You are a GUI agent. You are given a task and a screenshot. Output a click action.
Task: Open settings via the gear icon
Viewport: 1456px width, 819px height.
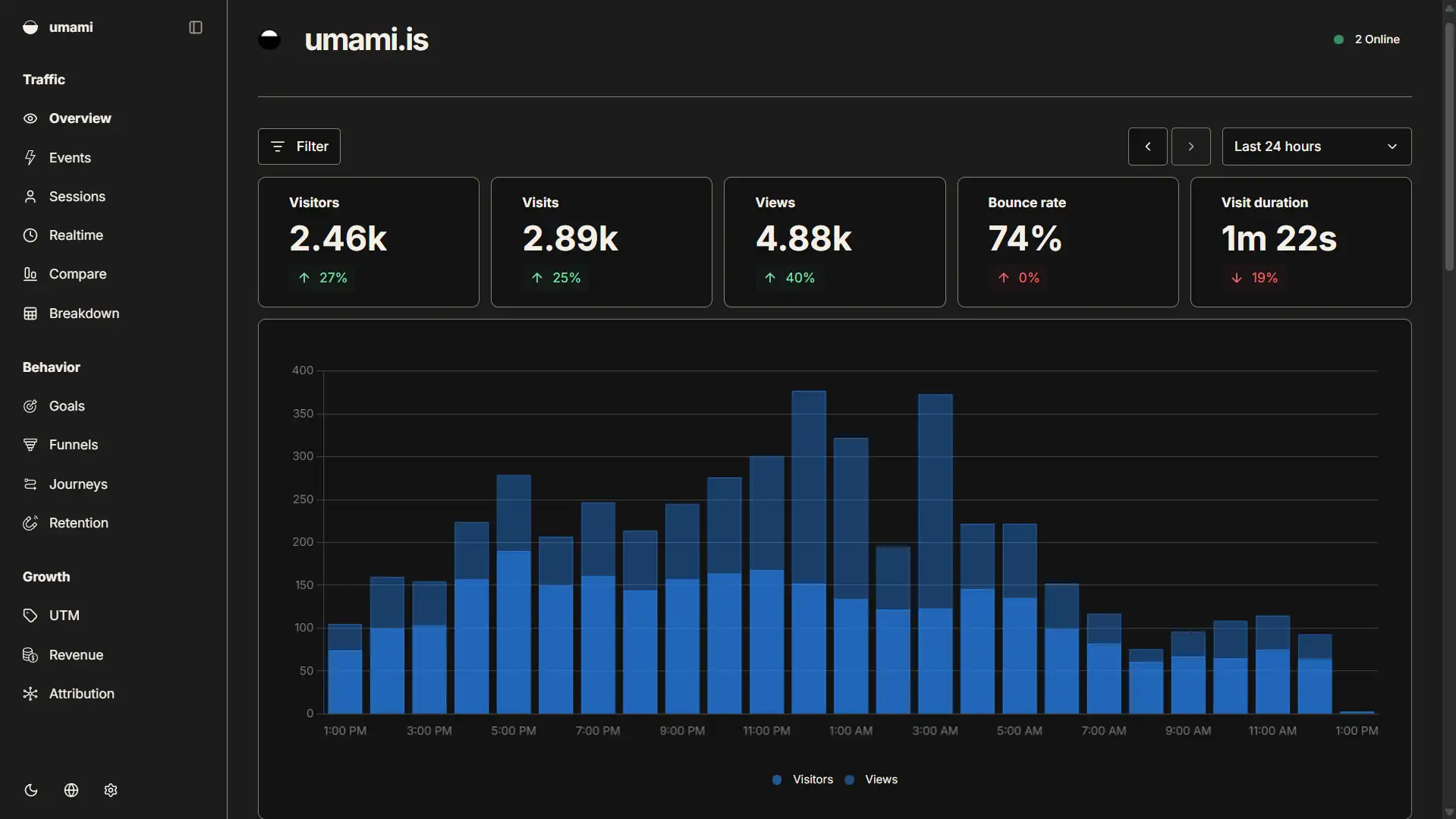(111, 790)
